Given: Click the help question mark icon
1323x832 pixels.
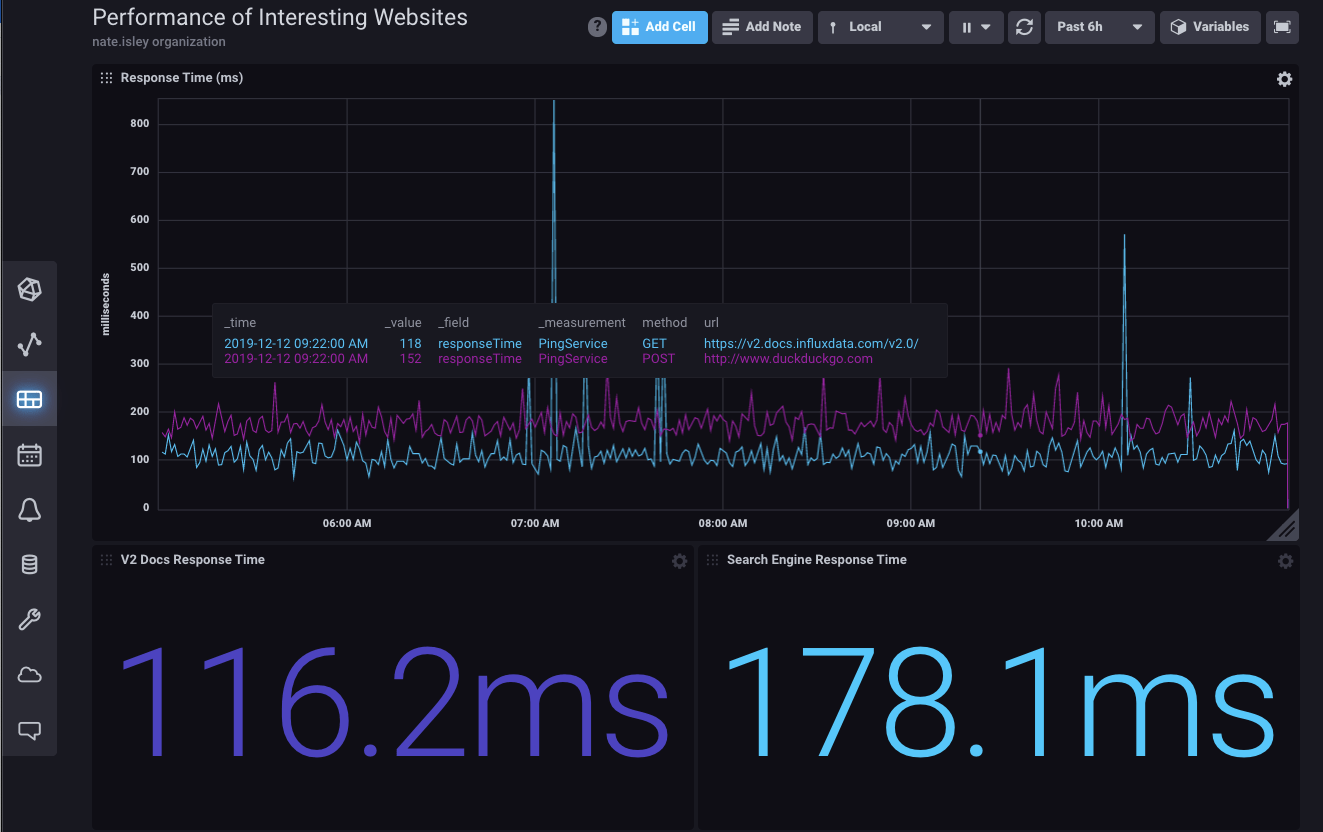Looking at the screenshot, I should (x=597, y=27).
